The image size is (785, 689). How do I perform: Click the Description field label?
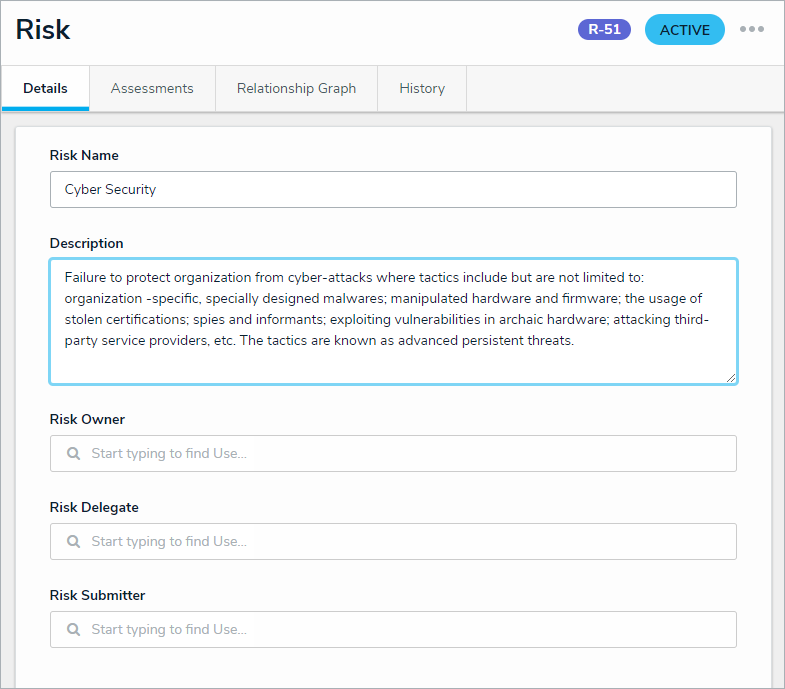tap(86, 243)
